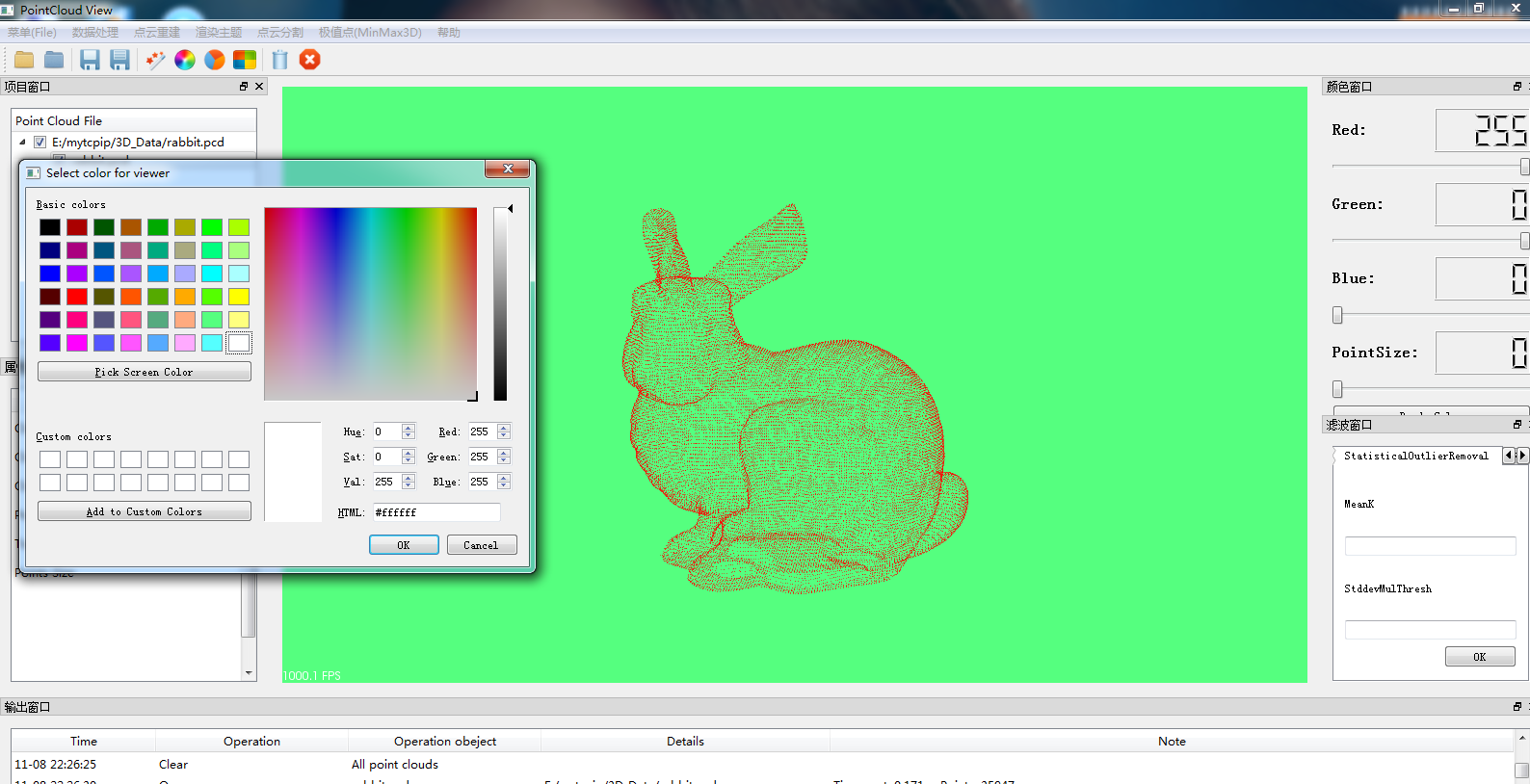Open the rainbow color wheel tool
1530x784 pixels.
pos(185,60)
